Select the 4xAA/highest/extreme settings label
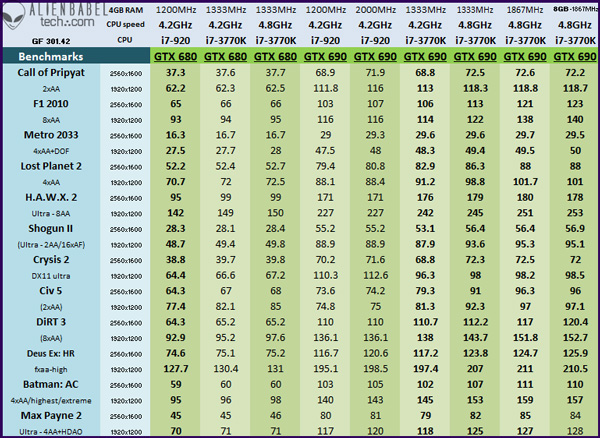 point(51,401)
